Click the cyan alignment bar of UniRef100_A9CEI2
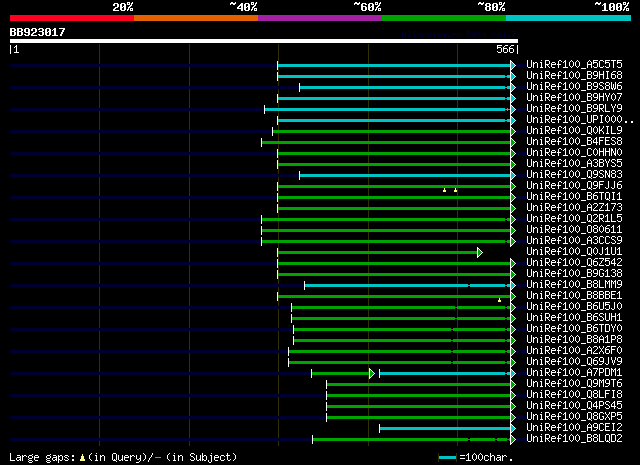Image resolution: width=640 pixels, height=465 pixels. tap(445, 428)
